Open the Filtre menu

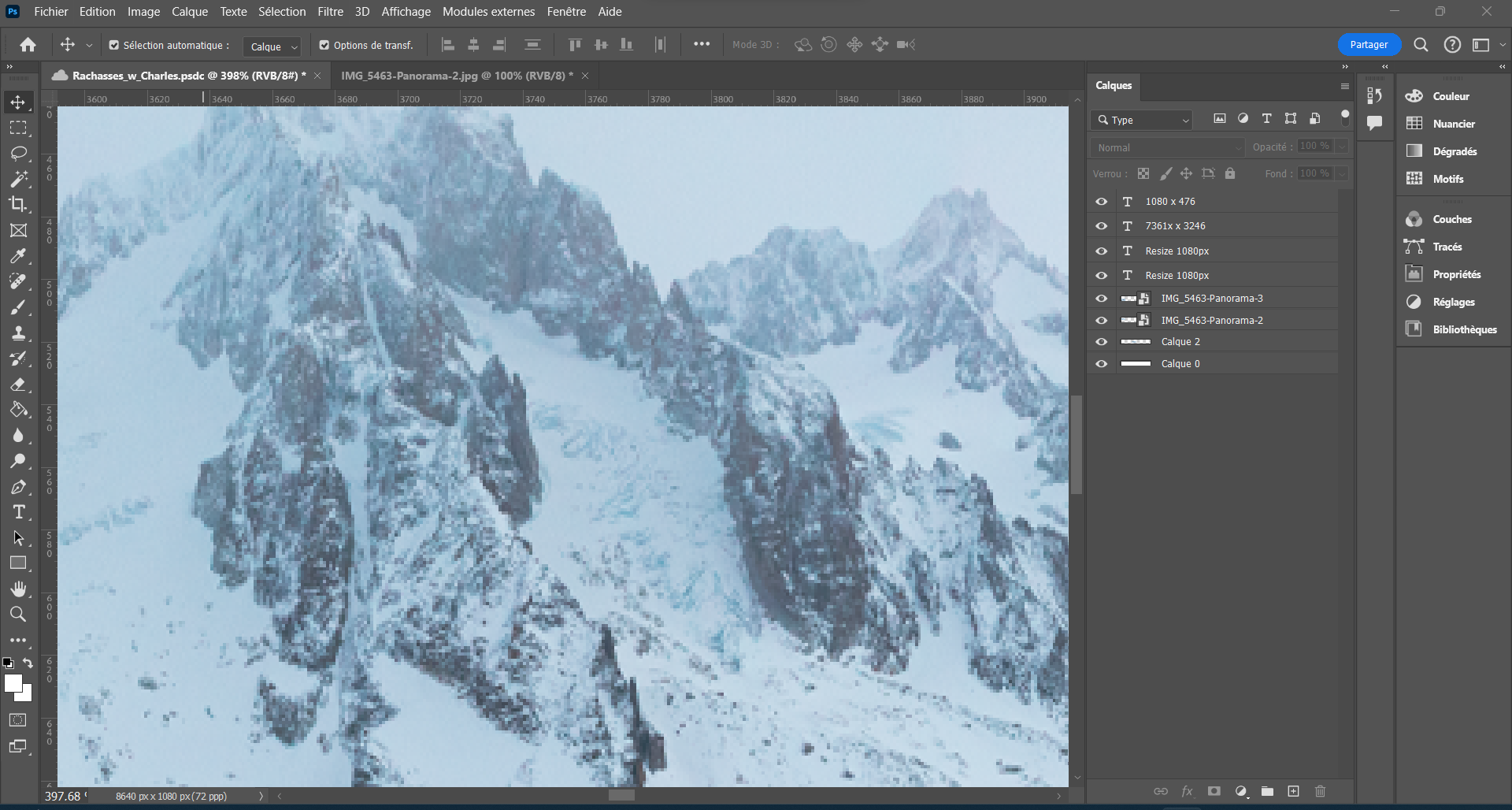[x=330, y=11]
